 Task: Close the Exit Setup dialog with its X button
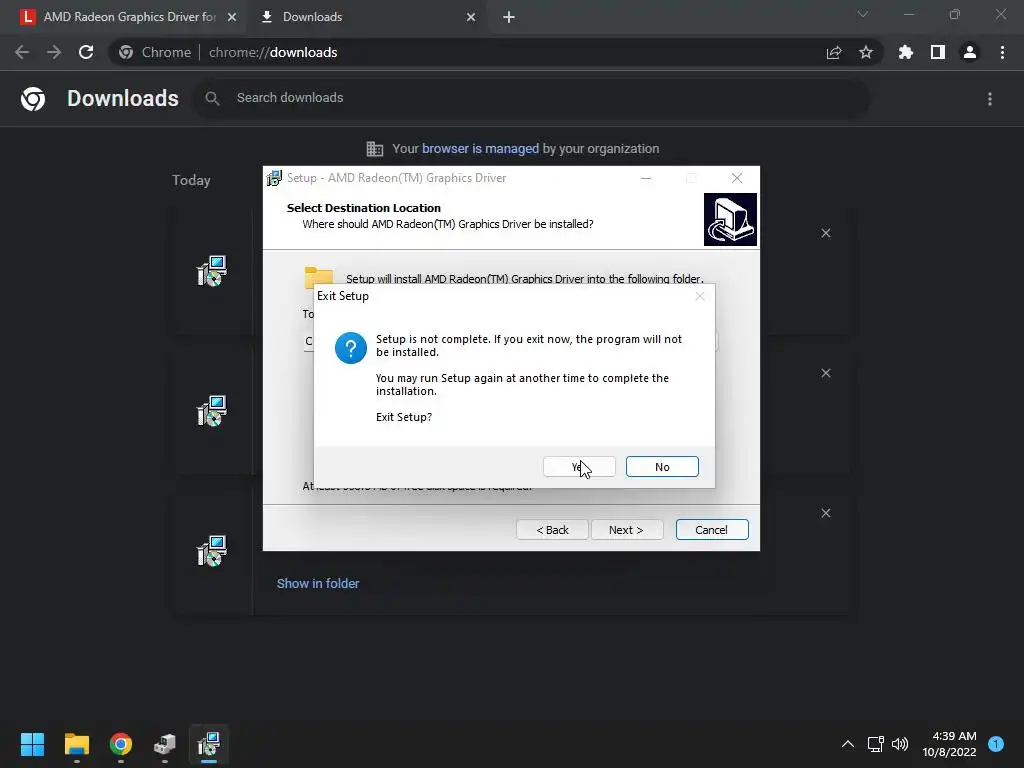pos(700,296)
